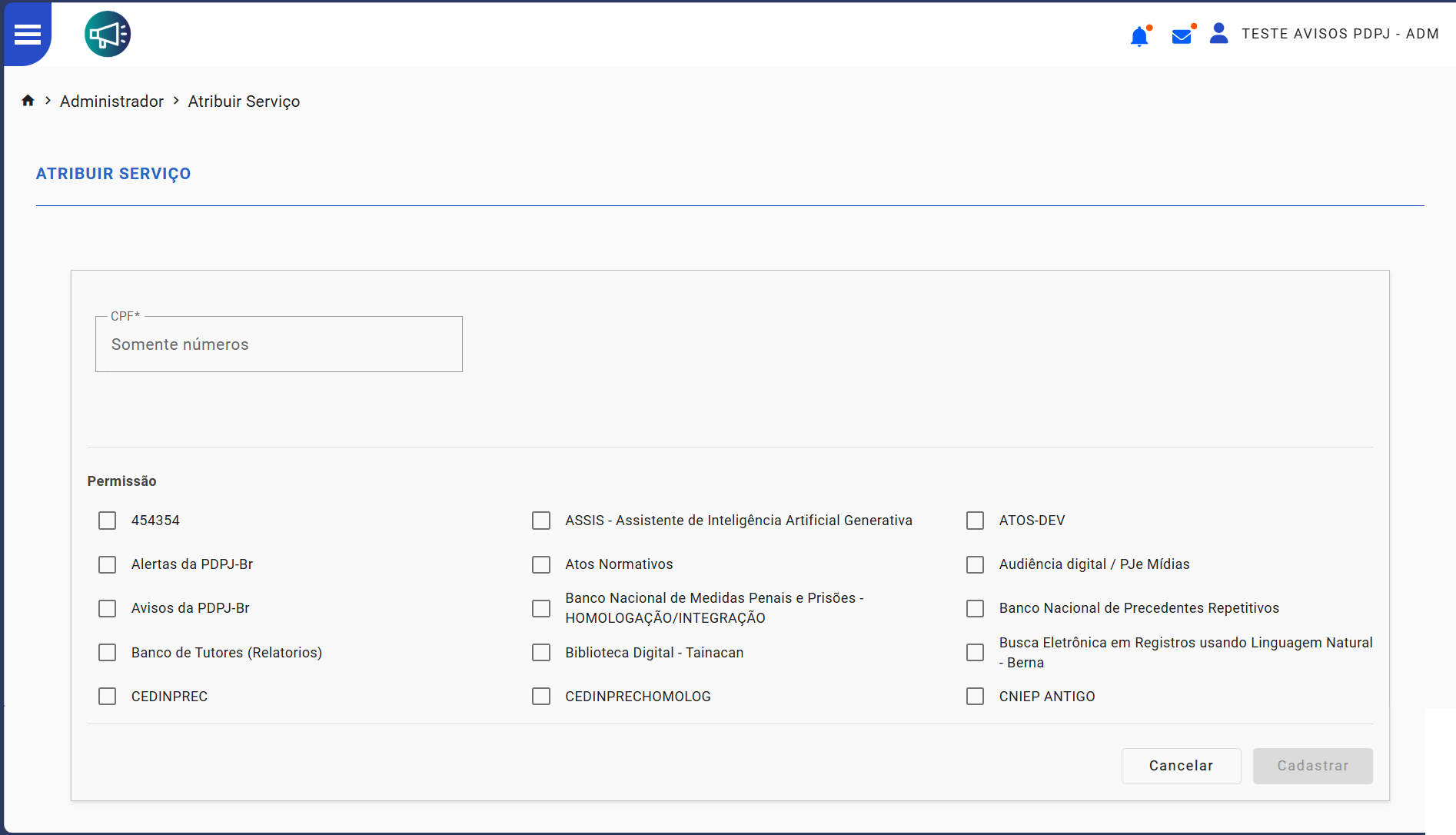Viewport: 1456px width, 835px height.
Task: Enable Biblioteca Digital - Tainacan checkbox
Action: [x=541, y=653]
